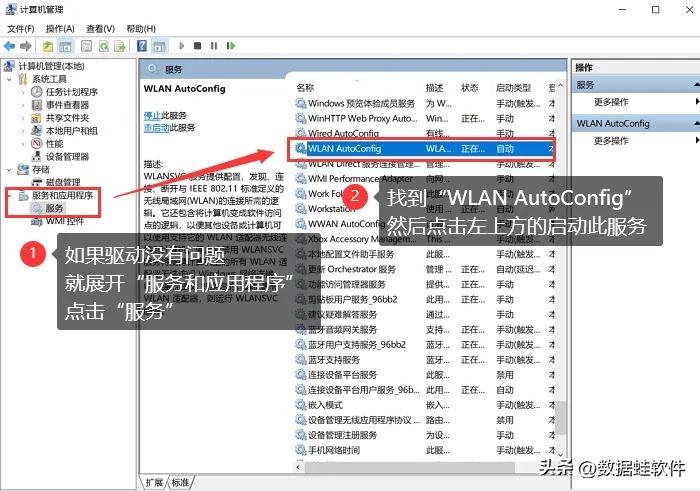
Task: Expand the 本地用户和组 tree node
Action: coord(23,131)
